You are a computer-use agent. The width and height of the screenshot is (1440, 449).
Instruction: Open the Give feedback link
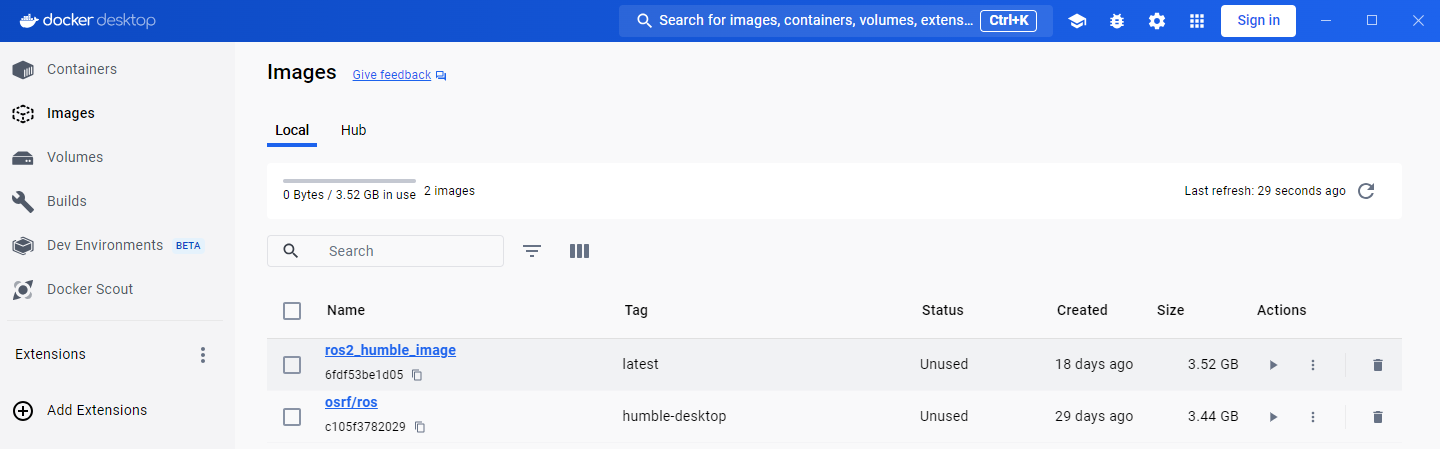(x=392, y=75)
